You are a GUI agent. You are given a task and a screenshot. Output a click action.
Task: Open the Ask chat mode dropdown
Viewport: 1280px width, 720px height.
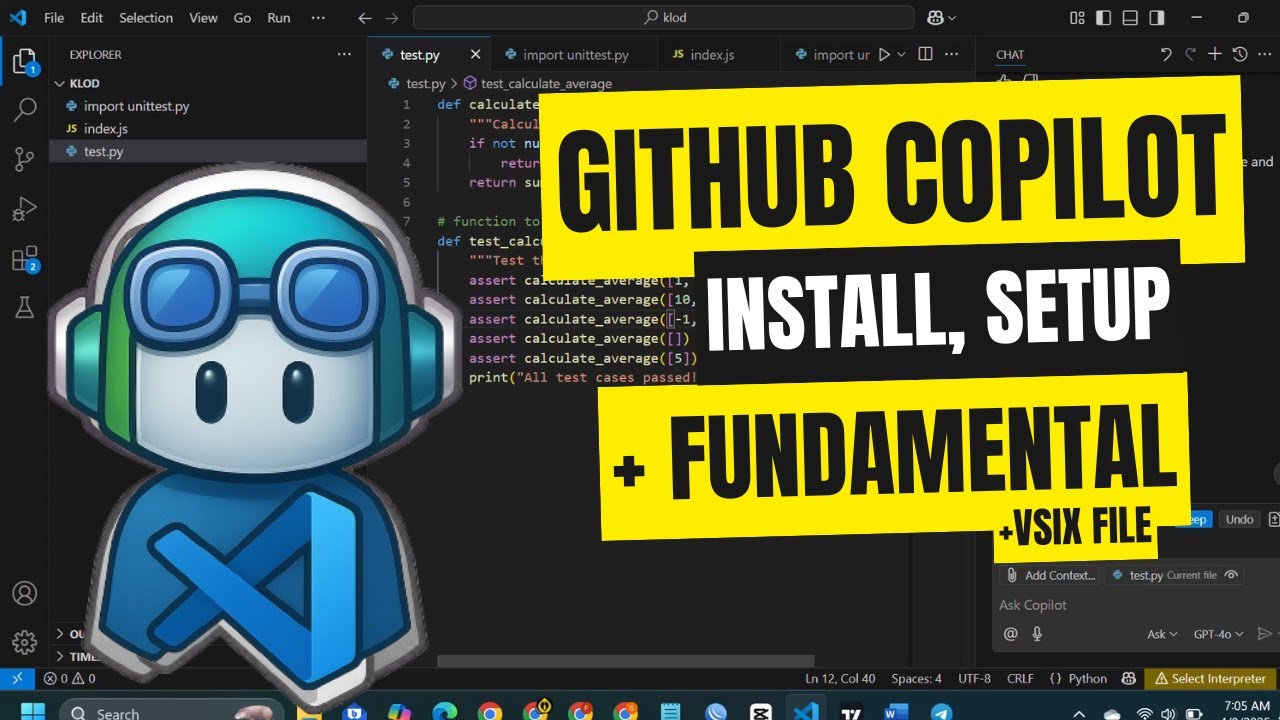[1162, 634]
